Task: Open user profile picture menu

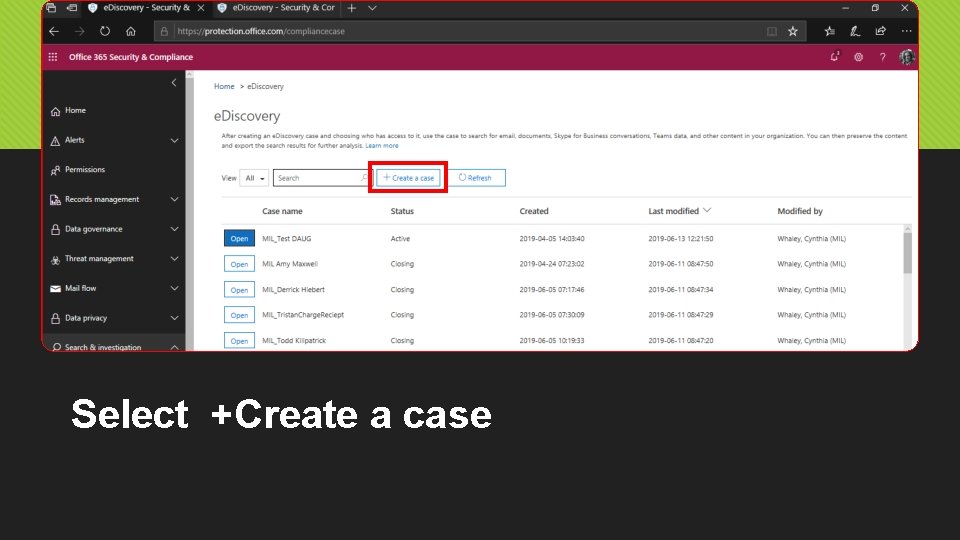Action: 907,57
